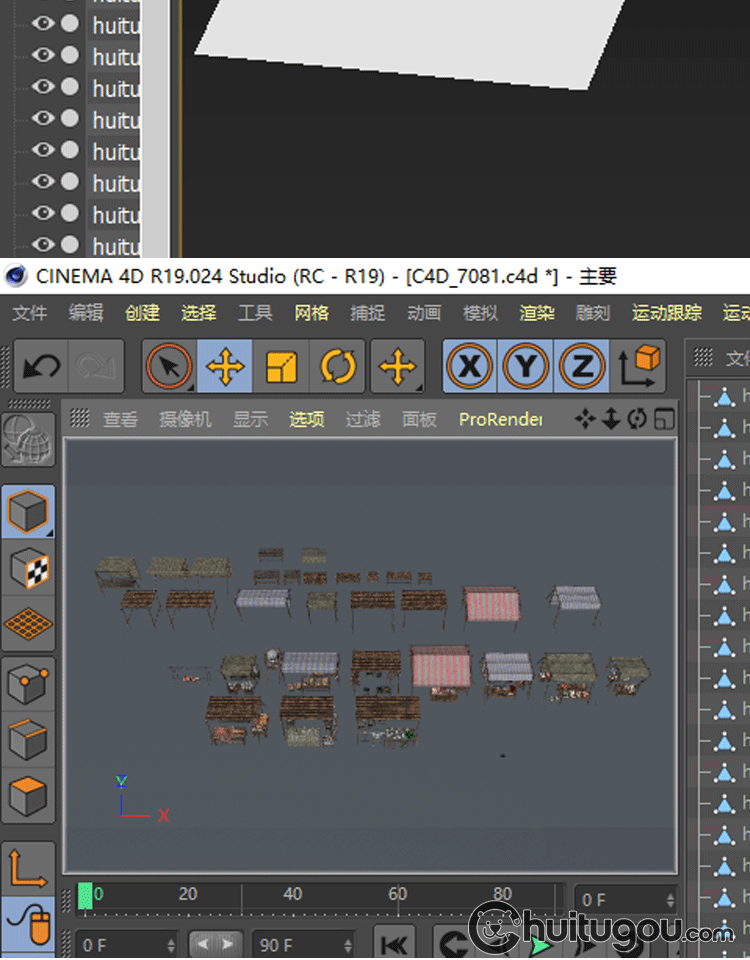Select the Workplane orange grid icon
750x960 pixels.
point(29,624)
